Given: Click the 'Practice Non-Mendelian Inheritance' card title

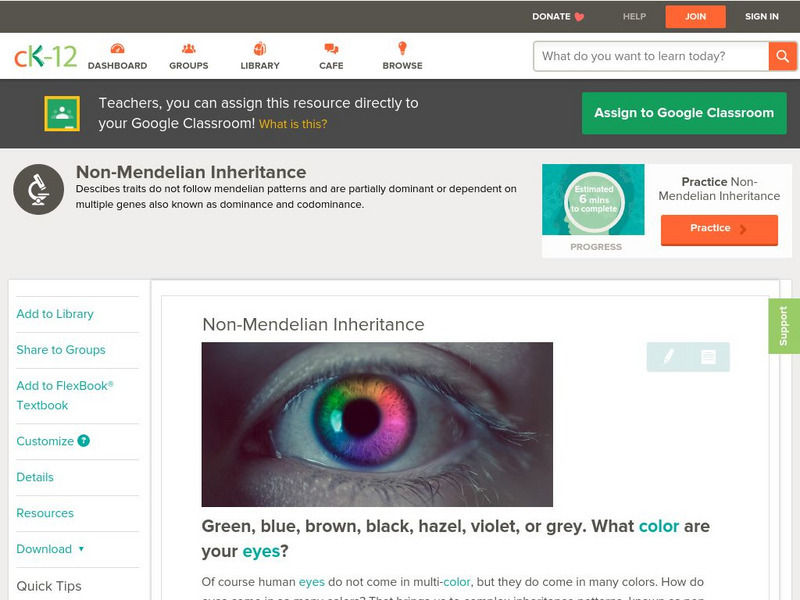Looking at the screenshot, I should [x=719, y=189].
